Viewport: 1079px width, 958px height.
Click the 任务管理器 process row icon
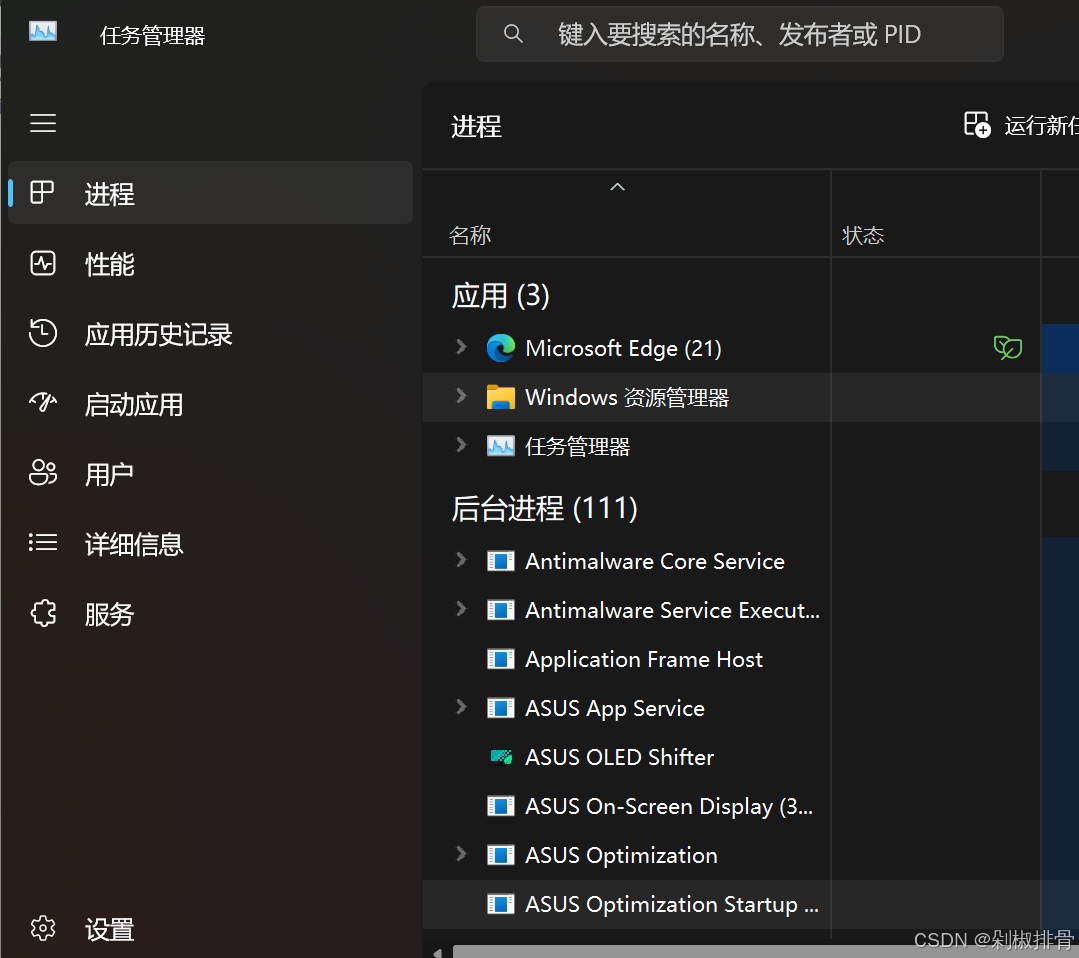(x=501, y=446)
